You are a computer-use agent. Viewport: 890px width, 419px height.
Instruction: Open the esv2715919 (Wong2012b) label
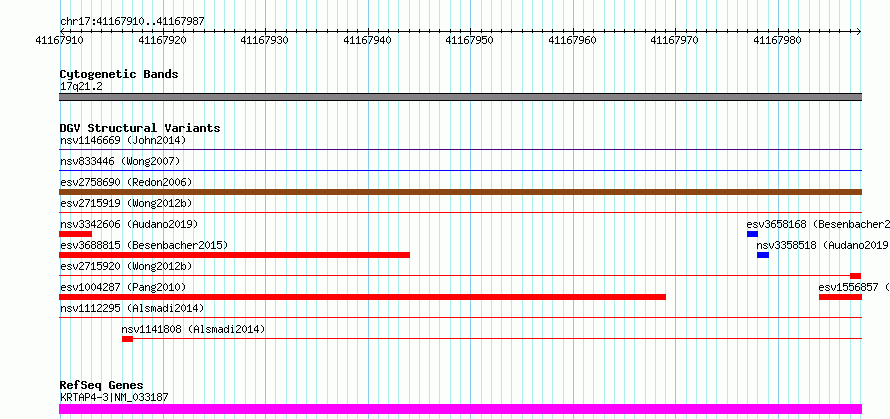tap(126, 203)
